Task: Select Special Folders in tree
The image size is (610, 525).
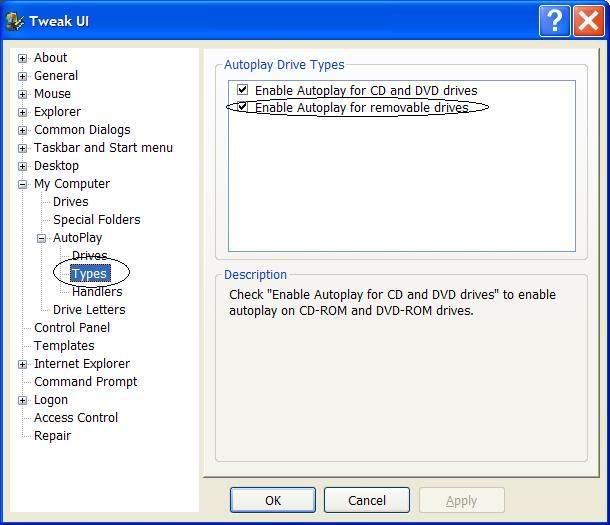Action: click(96, 220)
